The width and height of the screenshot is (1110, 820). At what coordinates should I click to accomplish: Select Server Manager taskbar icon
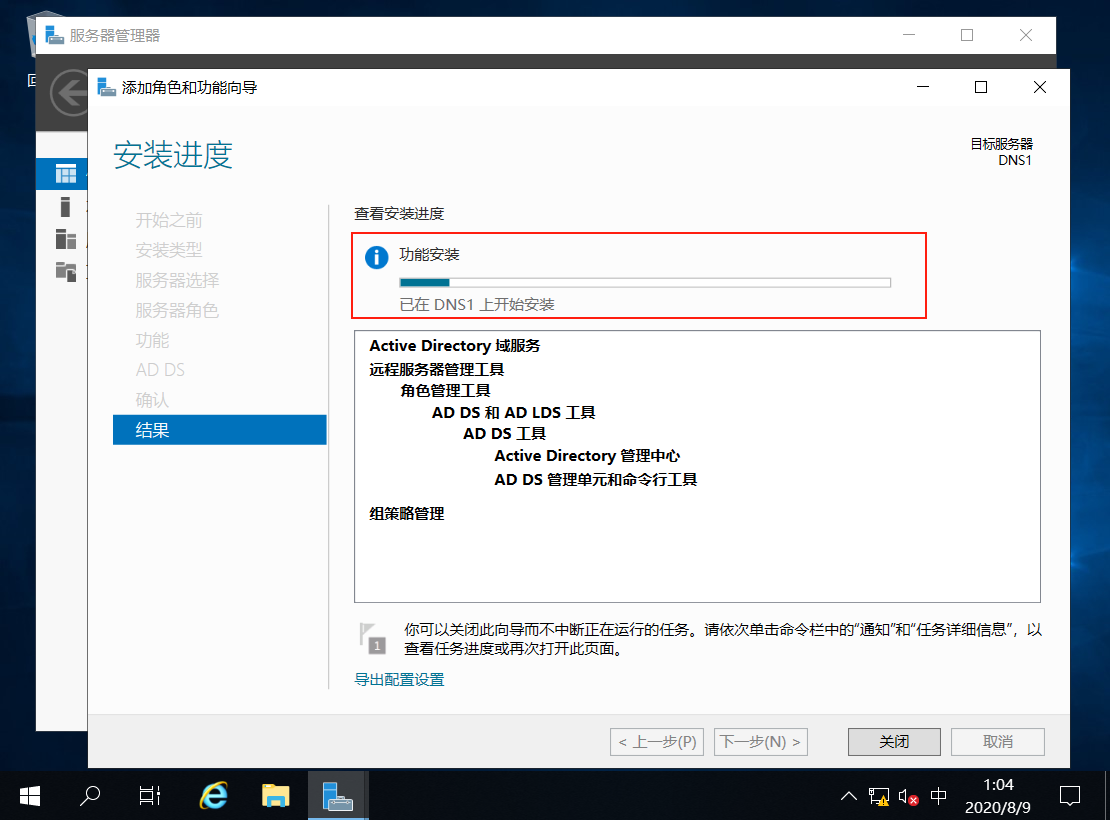pos(338,796)
